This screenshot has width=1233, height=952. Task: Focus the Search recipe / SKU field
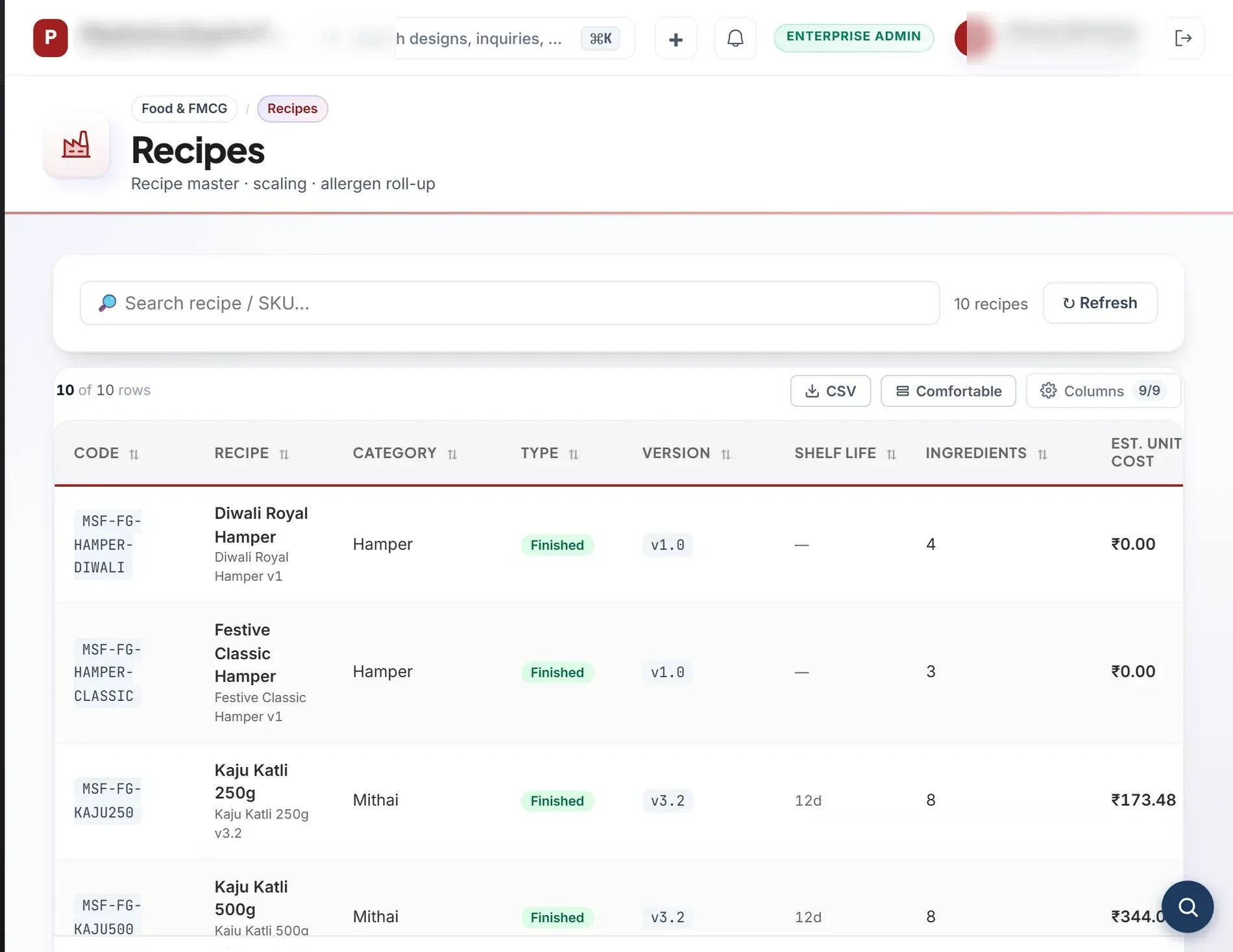[x=509, y=303]
